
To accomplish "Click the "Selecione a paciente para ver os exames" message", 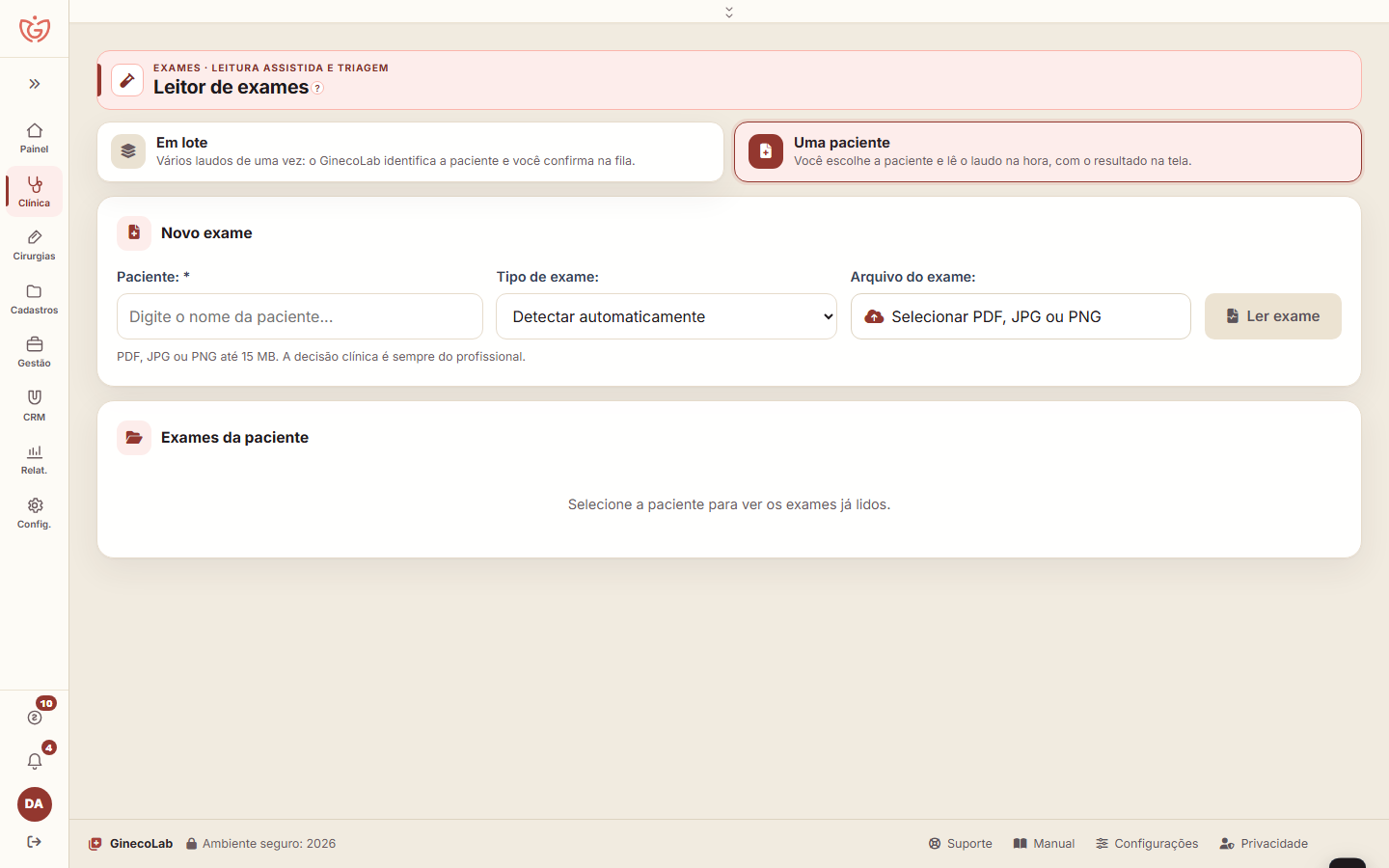I will coord(729,504).
